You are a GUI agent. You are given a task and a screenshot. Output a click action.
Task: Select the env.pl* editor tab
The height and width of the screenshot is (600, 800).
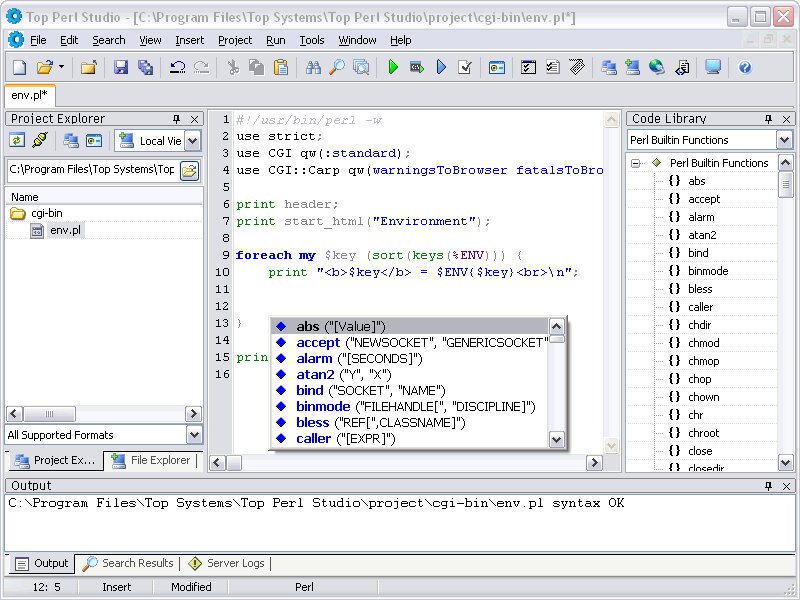(30, 95)
